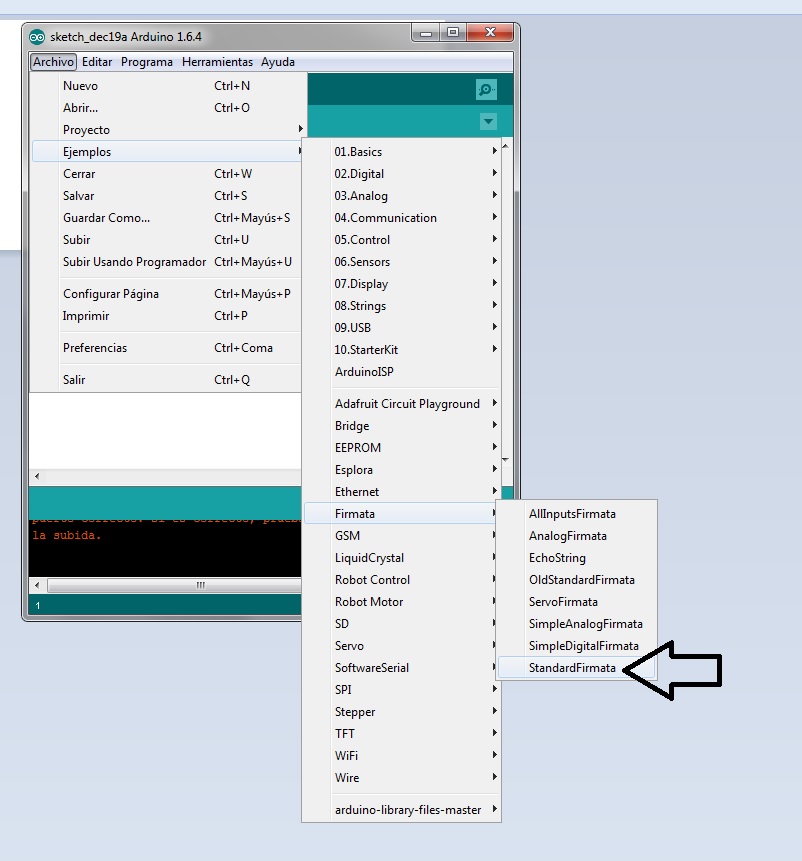Open SD library examples
This screenshot has height=861, width=802.
tap(401, 623)
